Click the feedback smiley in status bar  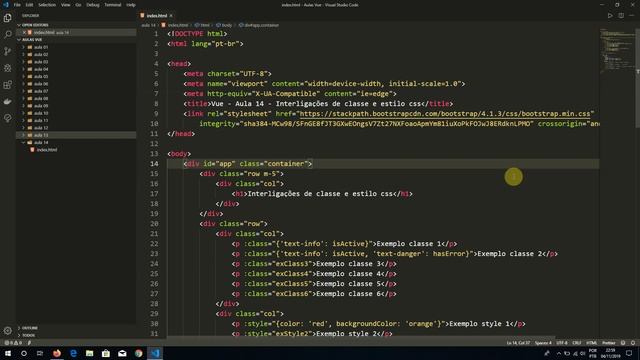tap(623, 343)
